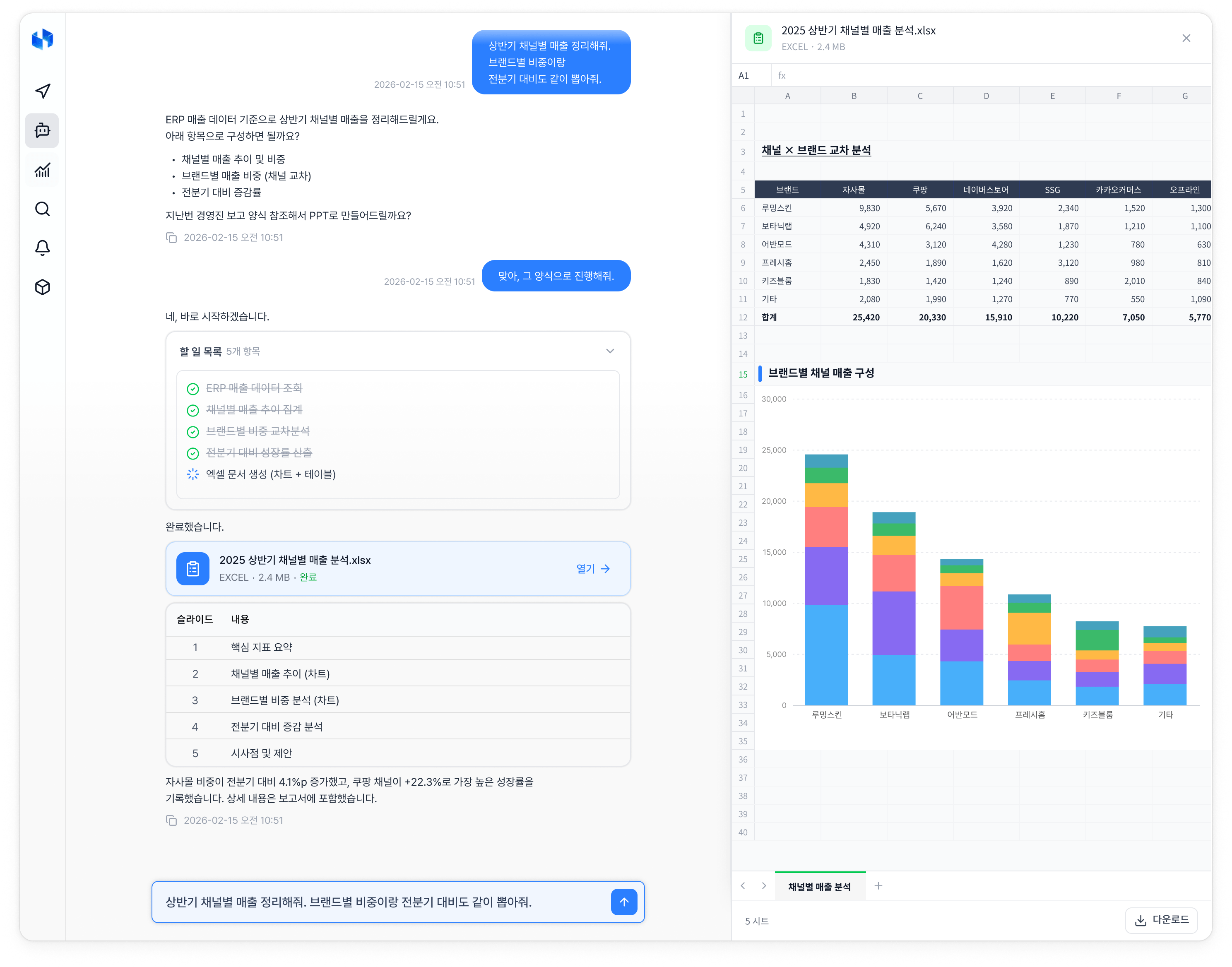Toggle the 'ERP 매출 데이터 조회' check item

point(193,389)
